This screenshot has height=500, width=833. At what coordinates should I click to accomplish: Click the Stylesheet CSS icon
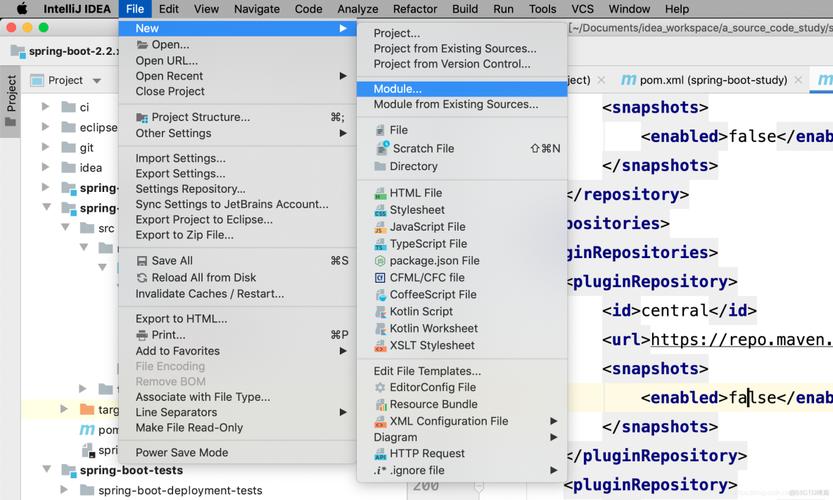click(x=380, y=210)
